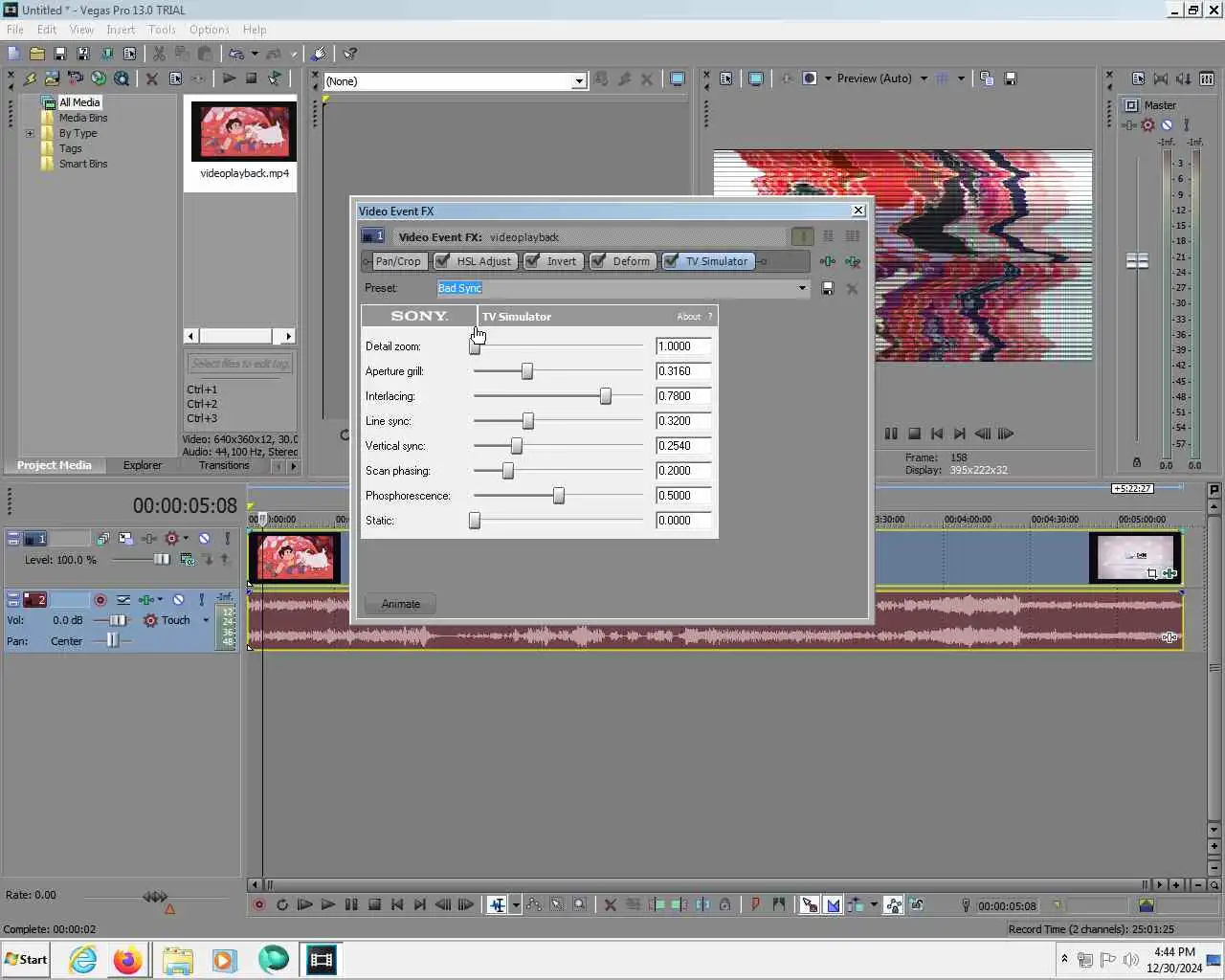Mute audio track 2
Image resolution: width=1225 pixels, height=980 pixels.
pyautogui.click(x=178, y=600)
